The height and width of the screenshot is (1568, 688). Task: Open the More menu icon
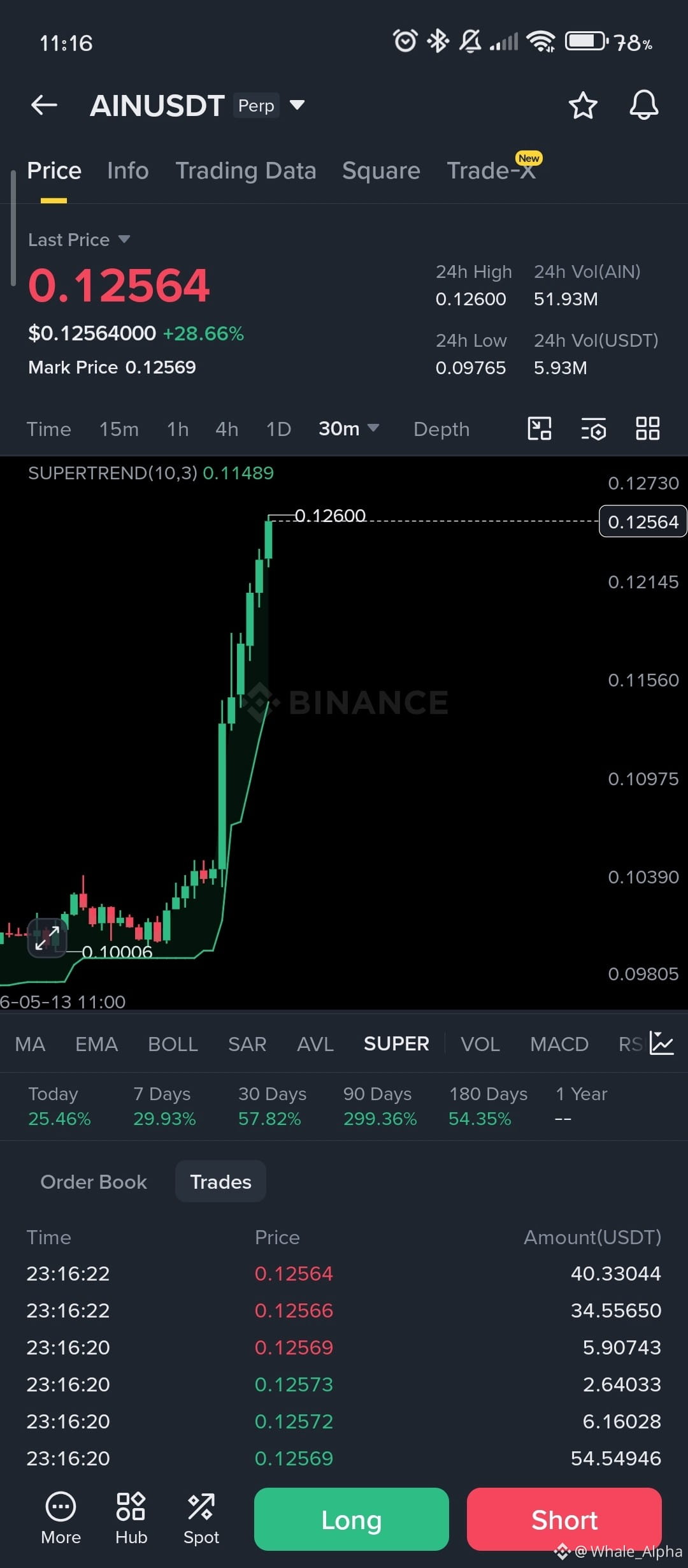61,1520
